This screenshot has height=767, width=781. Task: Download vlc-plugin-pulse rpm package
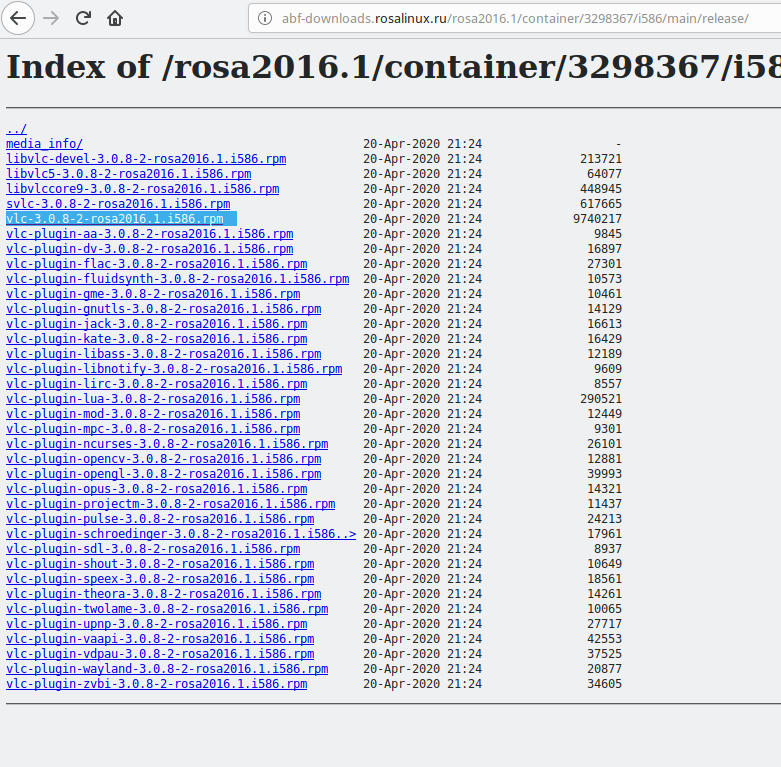click(160, 518)
